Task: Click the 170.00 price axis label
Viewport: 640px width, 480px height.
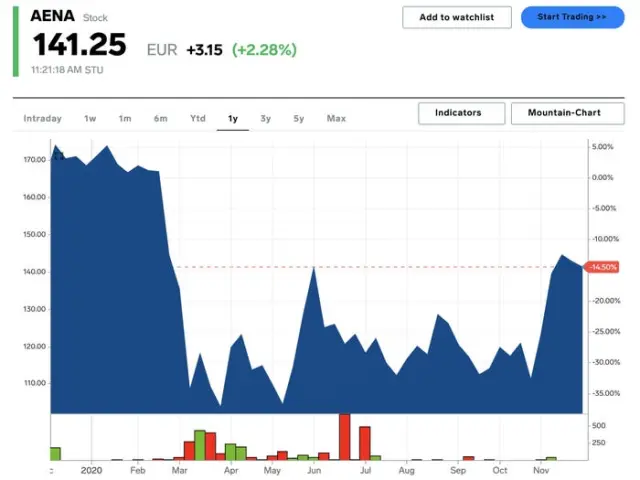Action: 34,160
